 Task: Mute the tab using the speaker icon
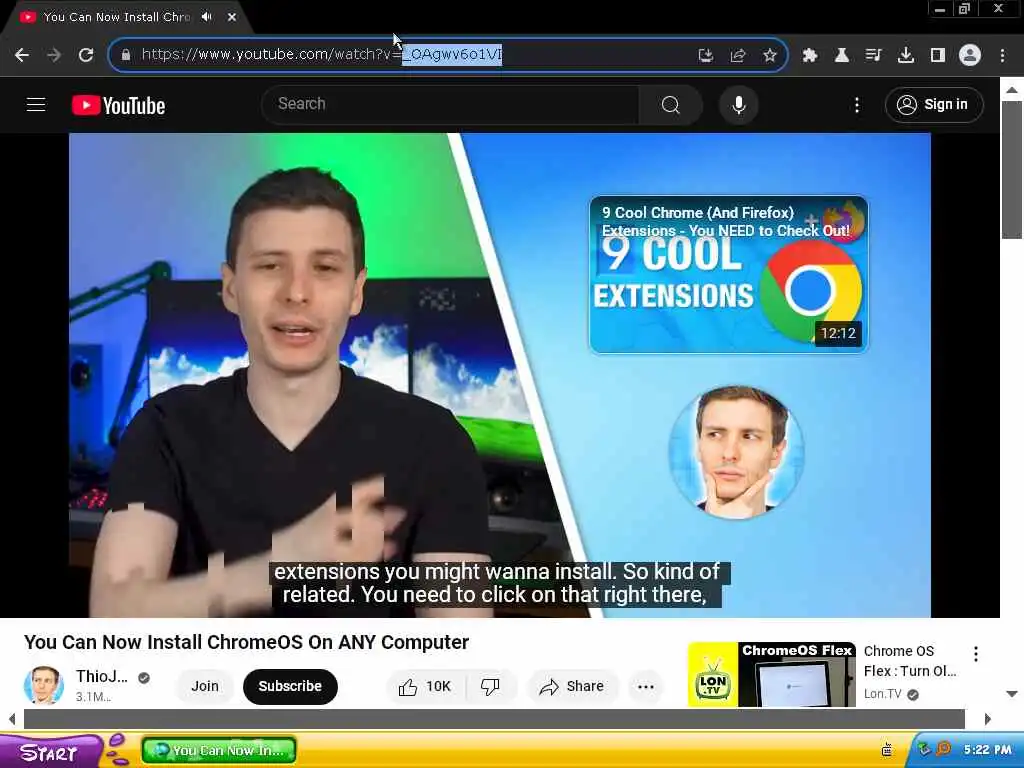(x=207, y=17)
